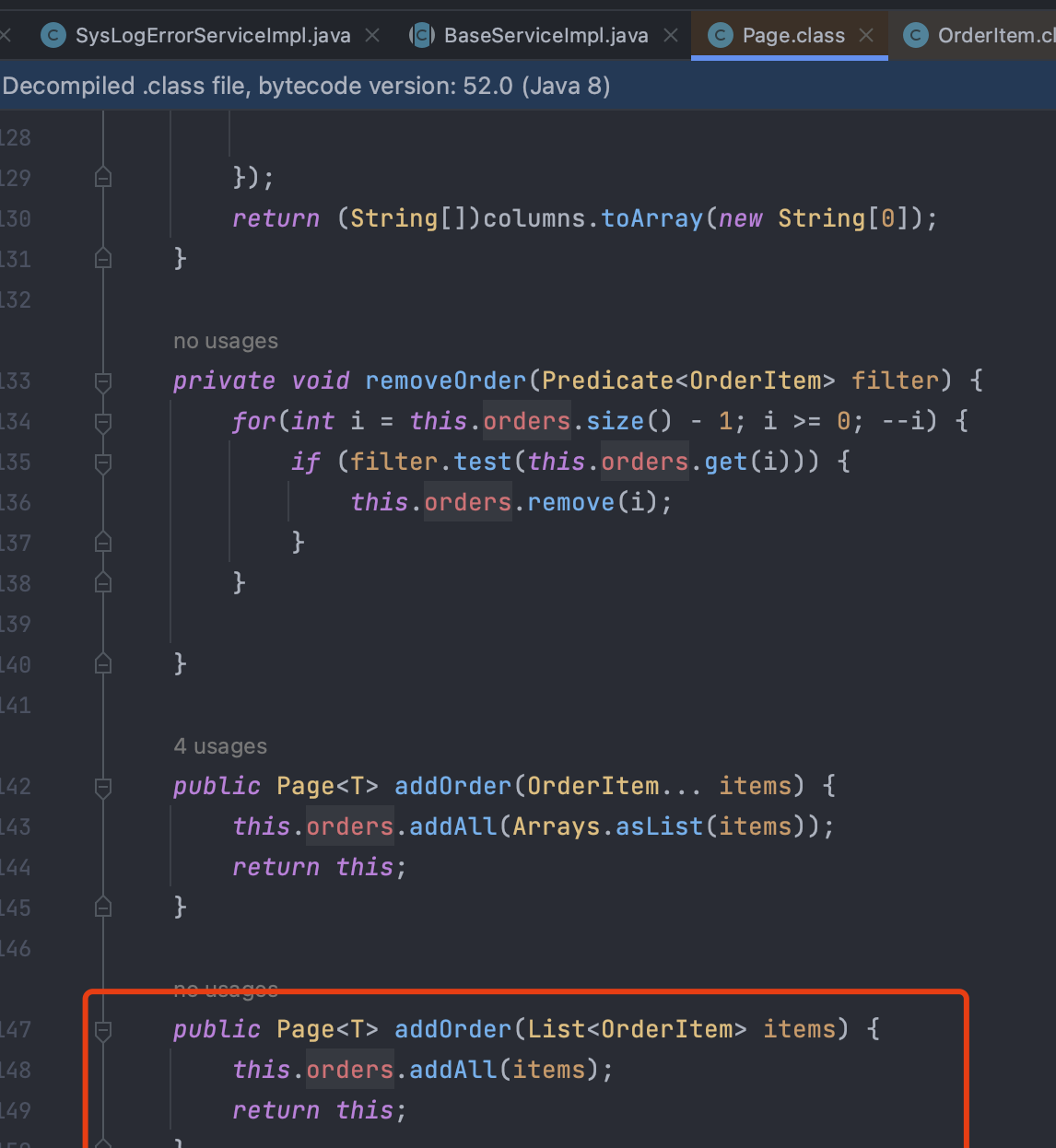This screenshot has width=1056, height=1148.
Task: Switch to the SysLogErrorServiceImpl.java tab
Action: [212, 36]
